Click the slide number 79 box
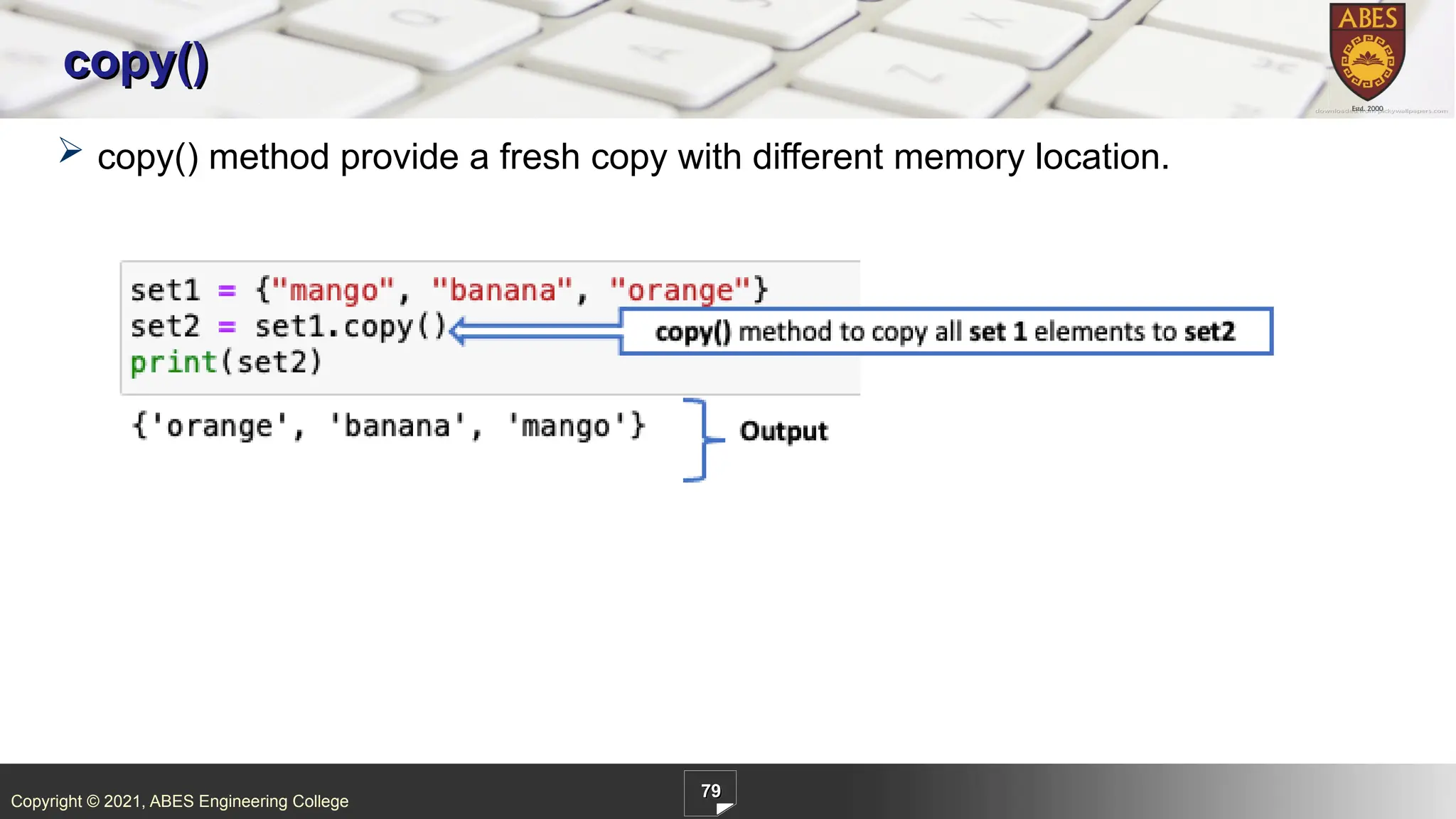The height and width of the screenshot is (819, 1456). coord(710,793)
